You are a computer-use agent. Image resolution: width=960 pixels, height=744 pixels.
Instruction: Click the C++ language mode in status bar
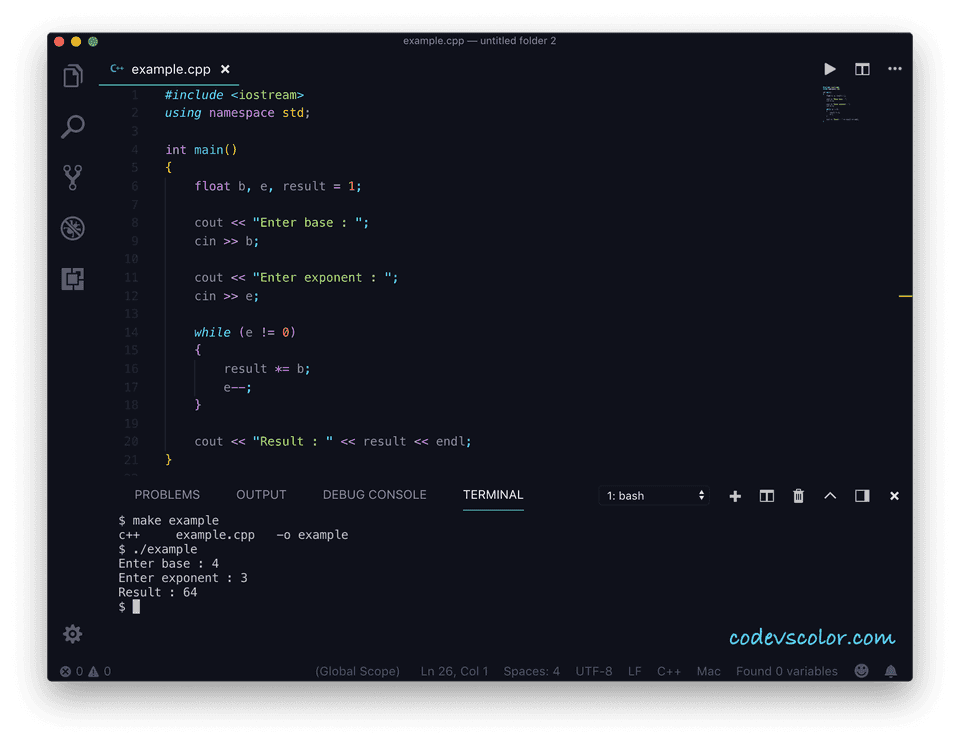click(x=669, y=671)
